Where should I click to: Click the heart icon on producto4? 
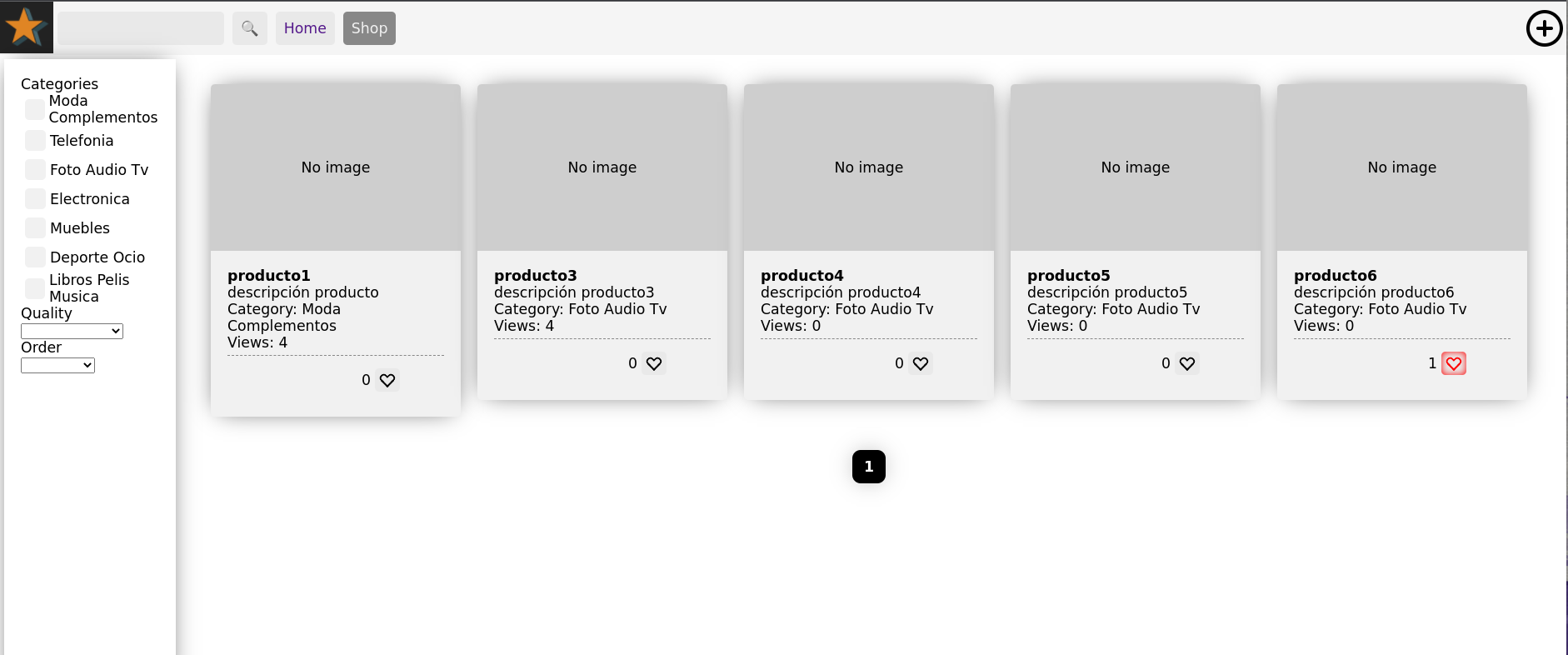tap(921, 363)
